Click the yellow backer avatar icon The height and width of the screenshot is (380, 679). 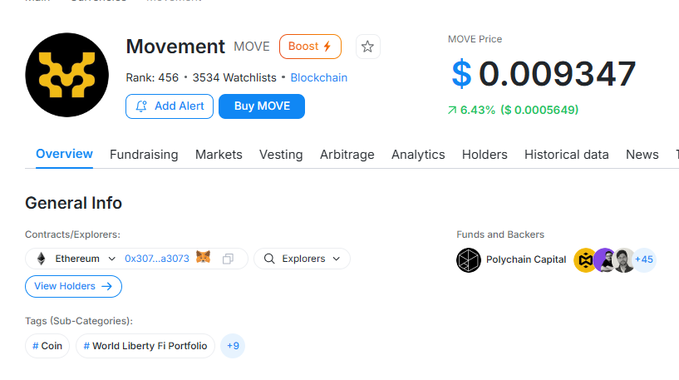[585, 260]
